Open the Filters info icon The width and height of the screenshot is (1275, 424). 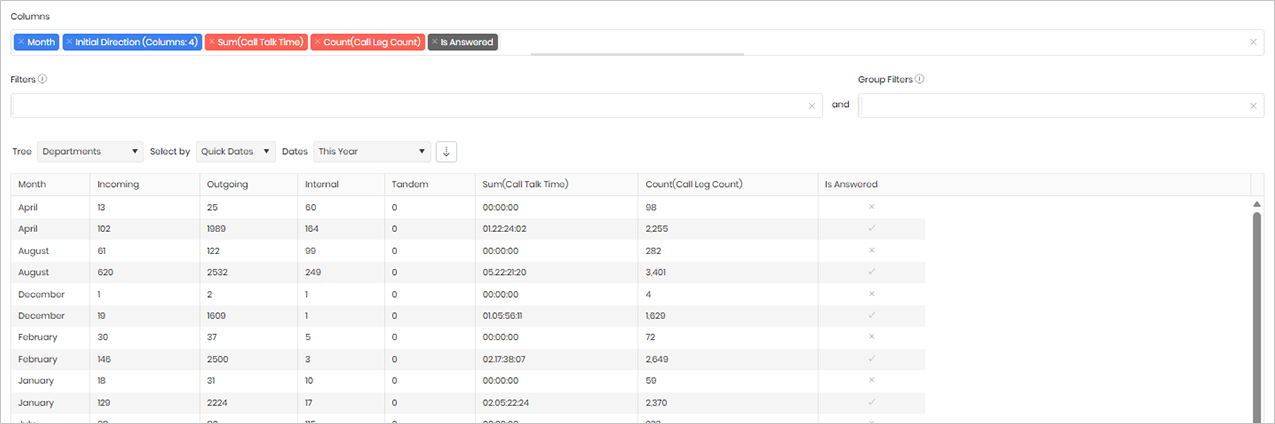pyautogui.click(x=43, y=78)
